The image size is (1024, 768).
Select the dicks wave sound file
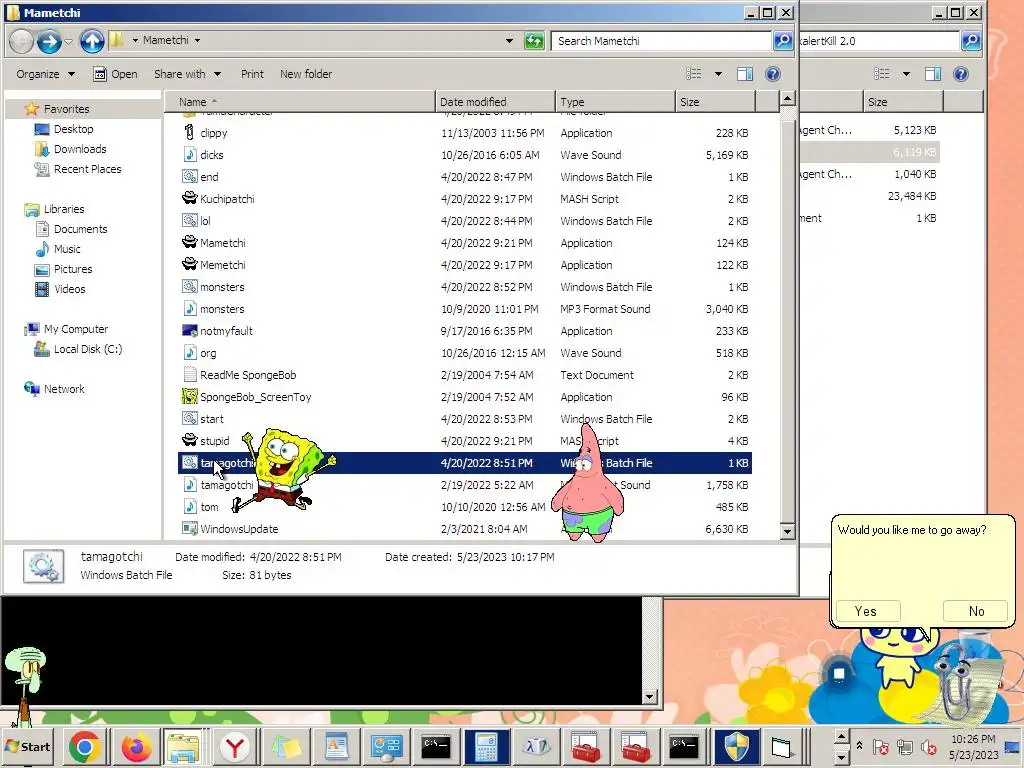(464, 155)
